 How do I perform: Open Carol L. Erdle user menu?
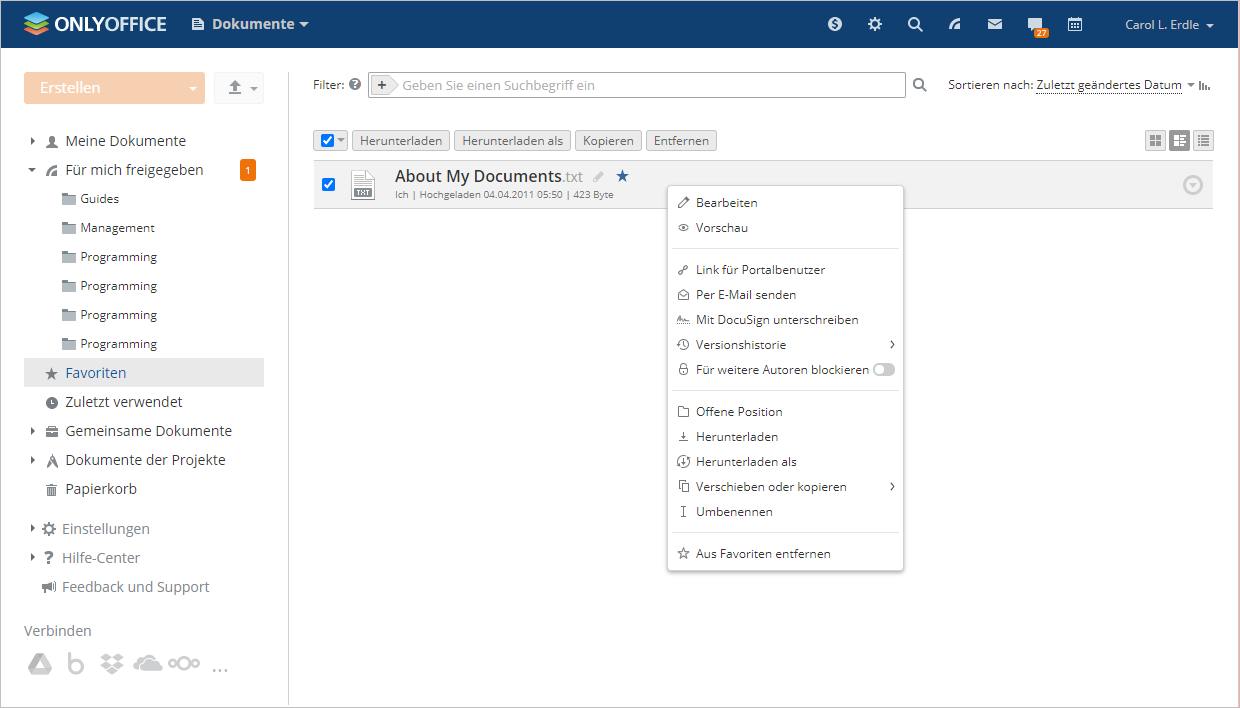[x=1169, y=25]
